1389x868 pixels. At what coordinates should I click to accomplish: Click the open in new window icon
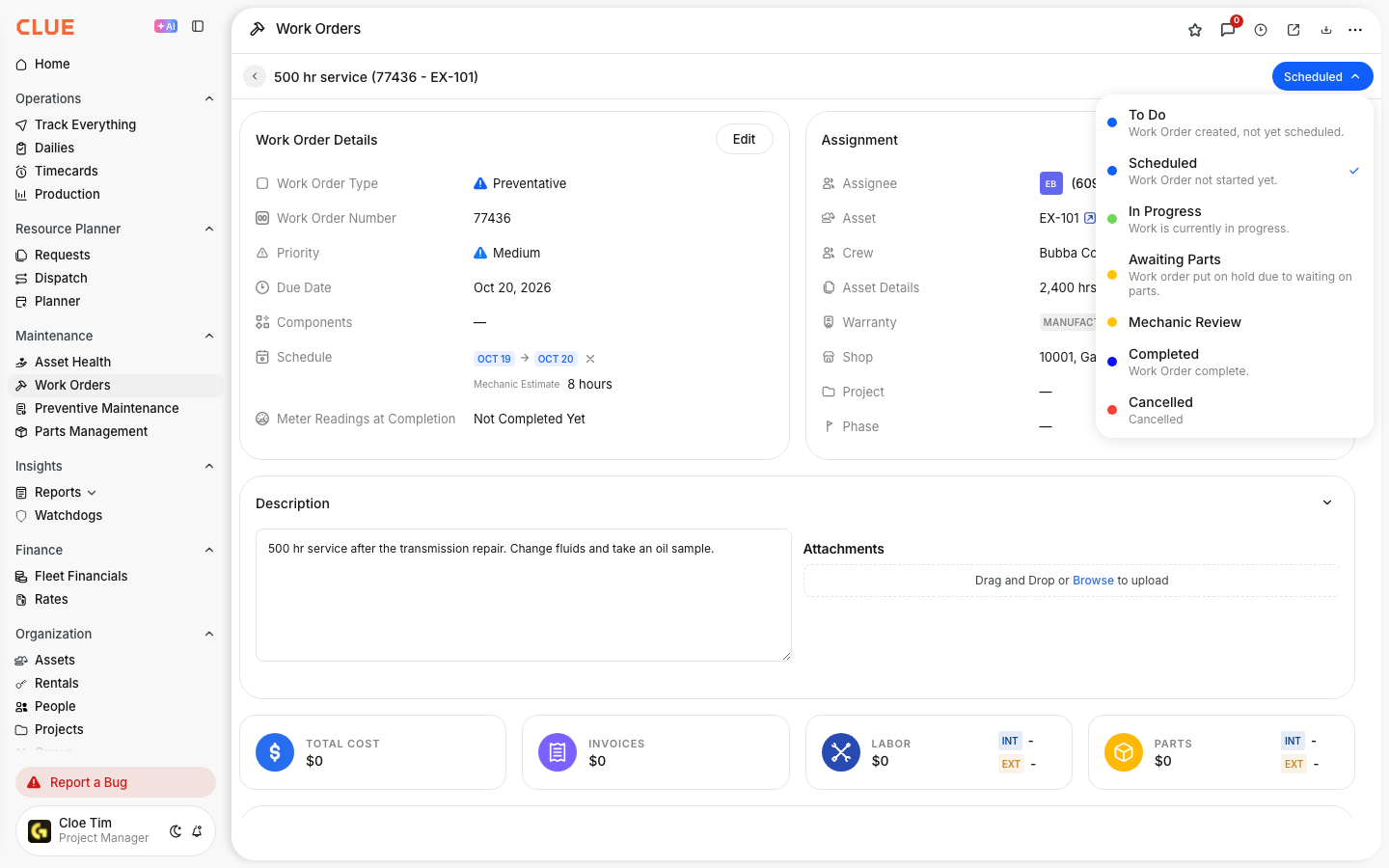coord(1294,30)
